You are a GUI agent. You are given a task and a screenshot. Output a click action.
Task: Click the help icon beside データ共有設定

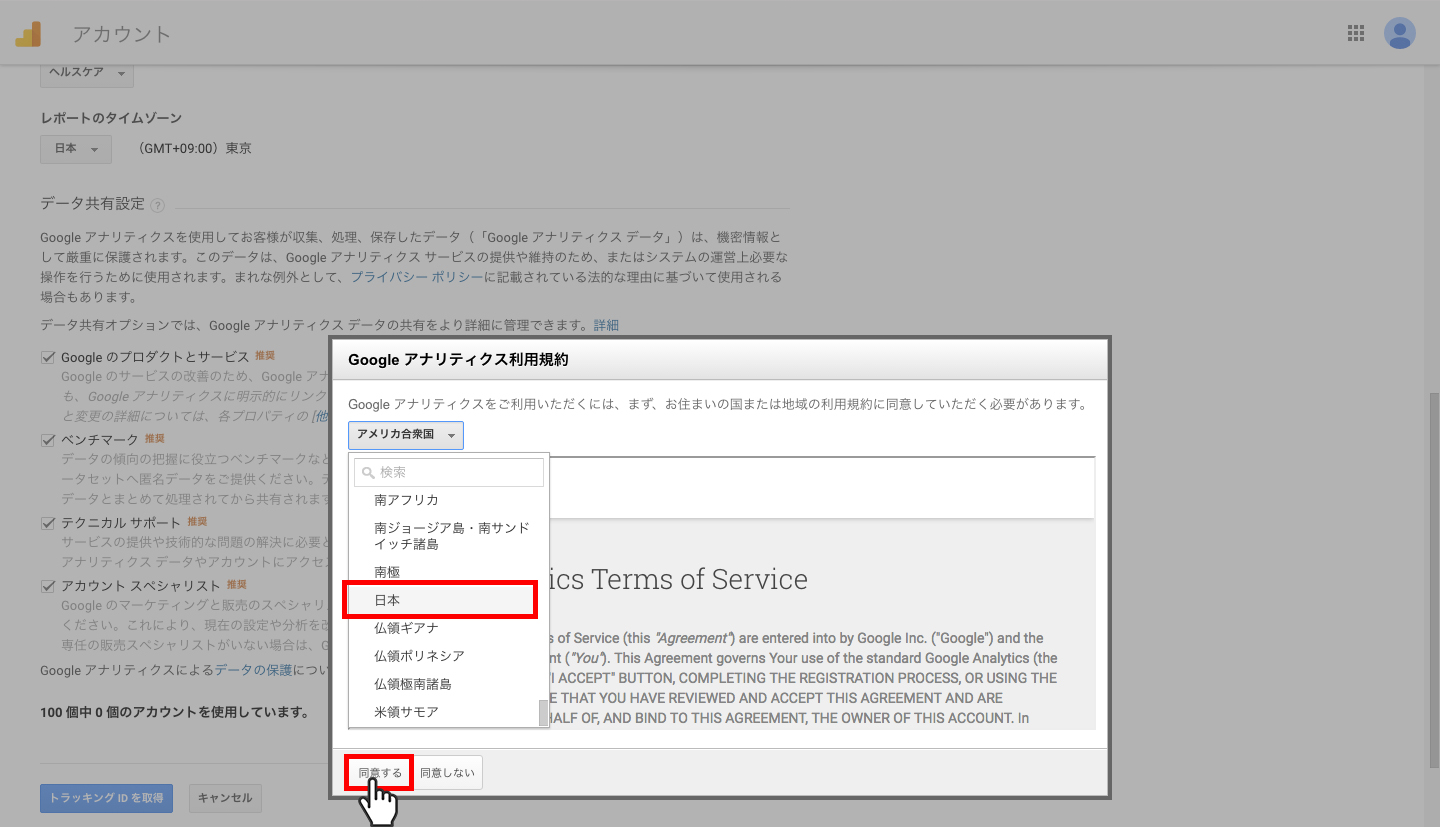pos(158,205)
